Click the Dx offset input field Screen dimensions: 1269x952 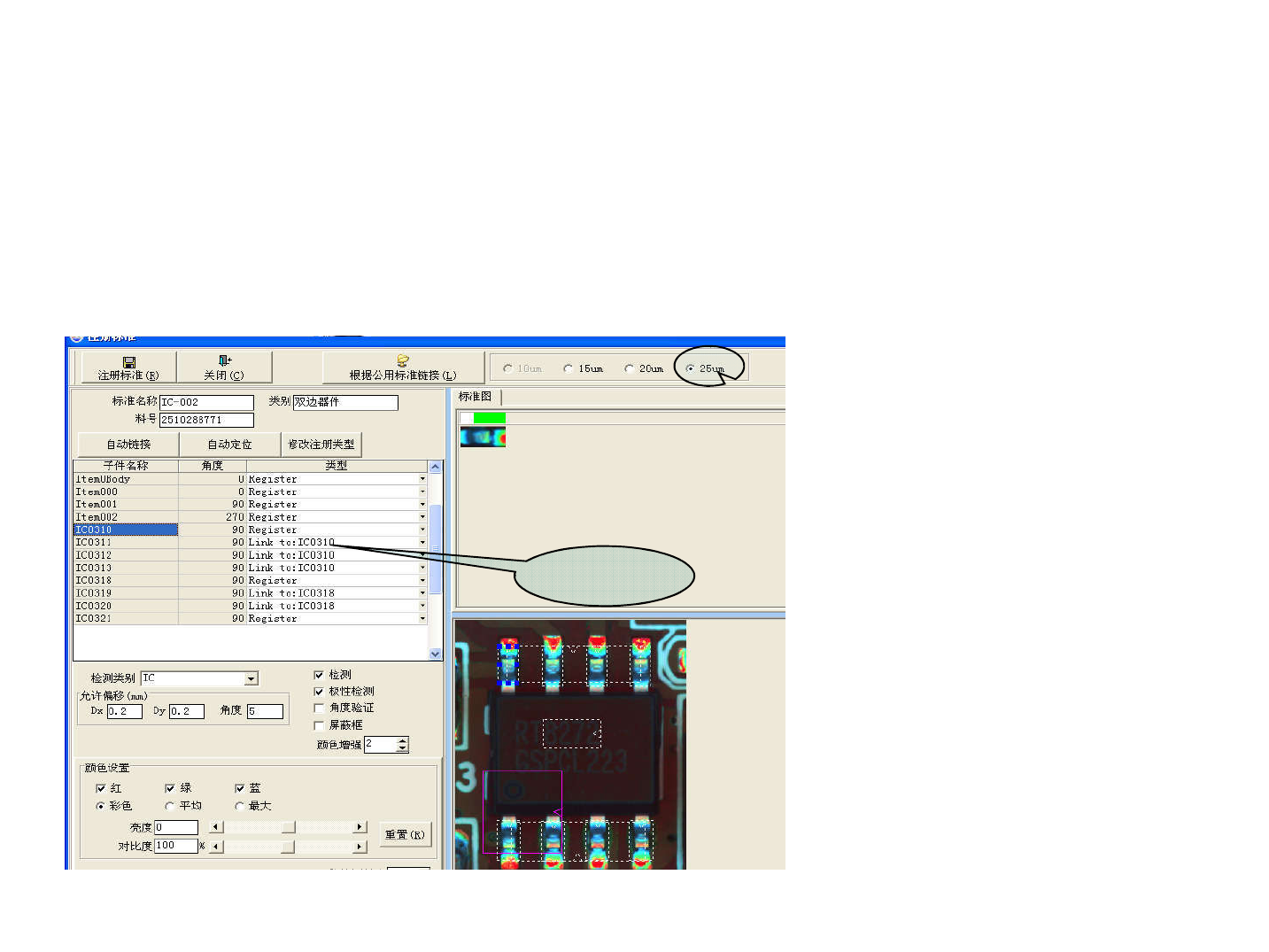125,711
